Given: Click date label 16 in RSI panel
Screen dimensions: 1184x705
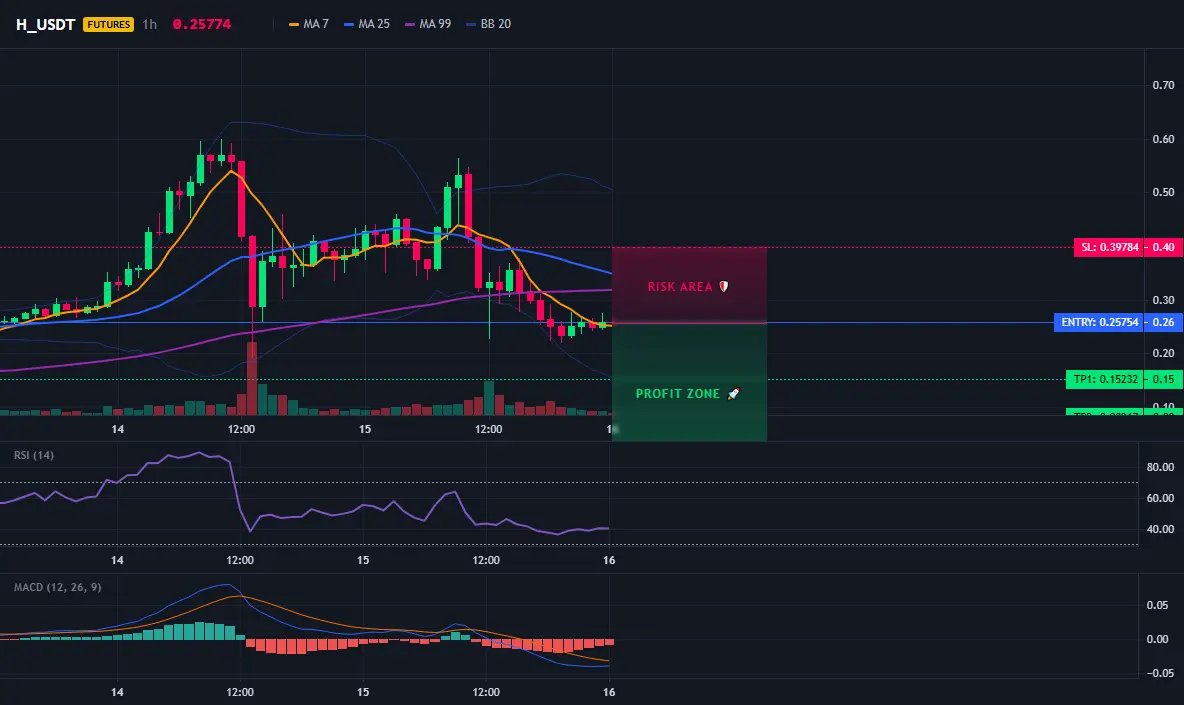Looking at the screenshot, I should tap(609, 560).
